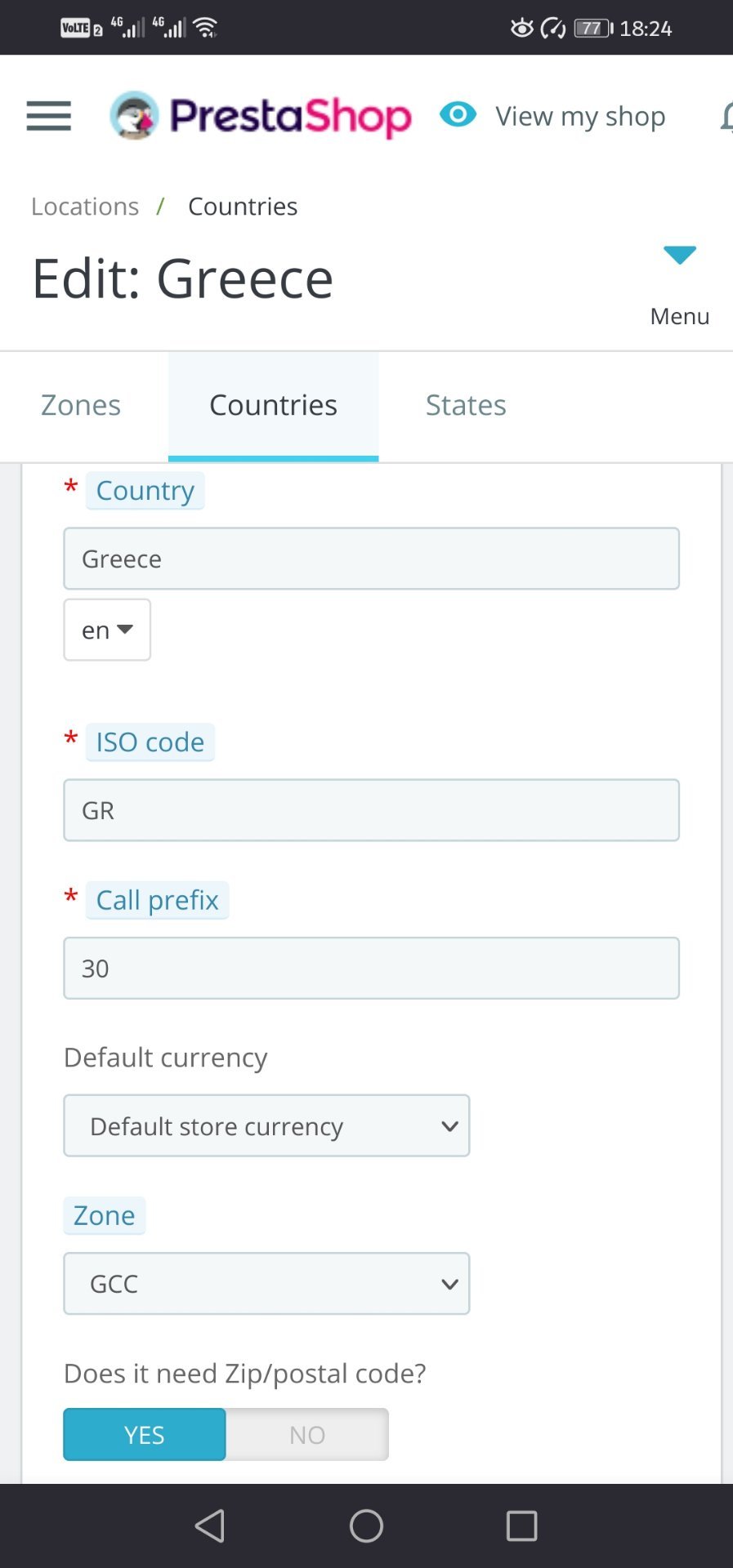Open the Default currency dropdown
Screen dimensions: 733x1568
point(266,1125)
